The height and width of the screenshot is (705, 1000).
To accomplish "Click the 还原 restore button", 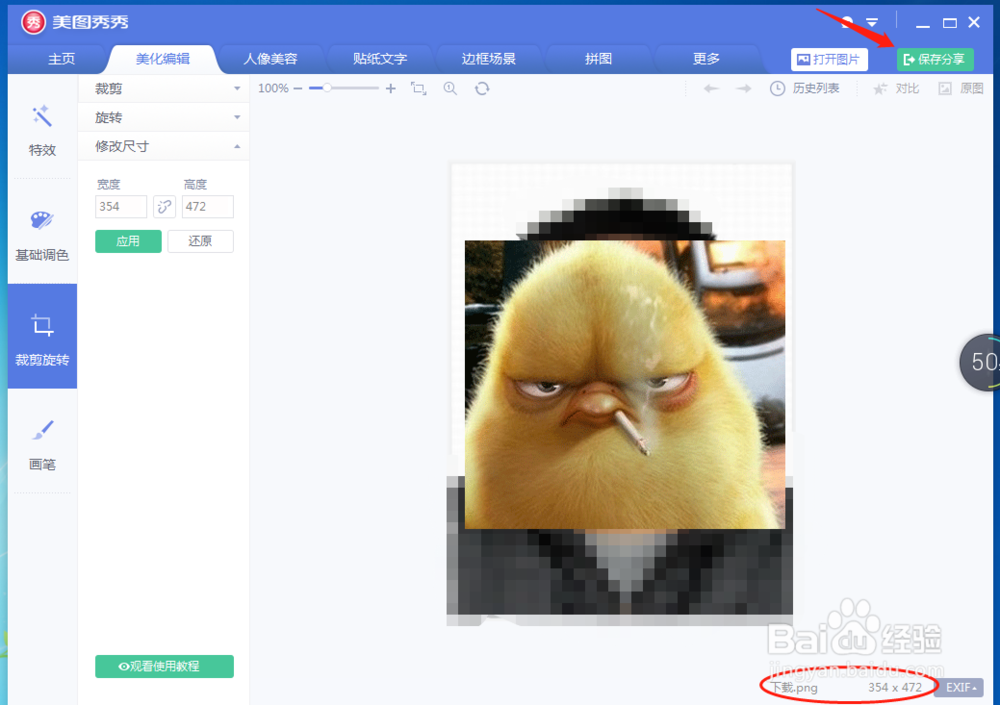I will pyautogui.click(x=200, y=241).
